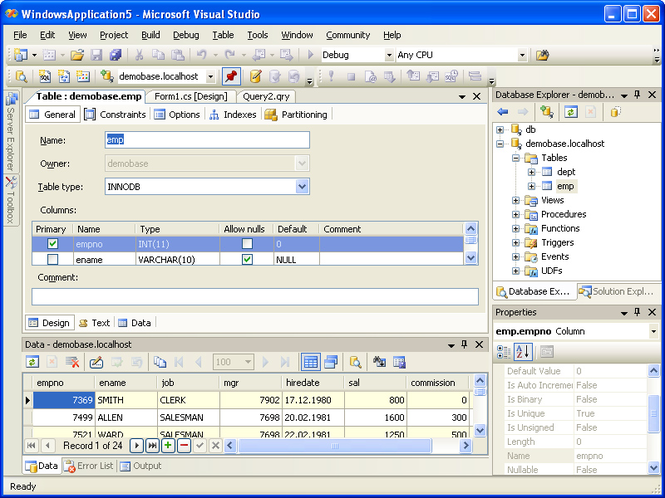The image size is (665, 498).
Task: Click the green plus add record button
Action: [x=168, y=445]
